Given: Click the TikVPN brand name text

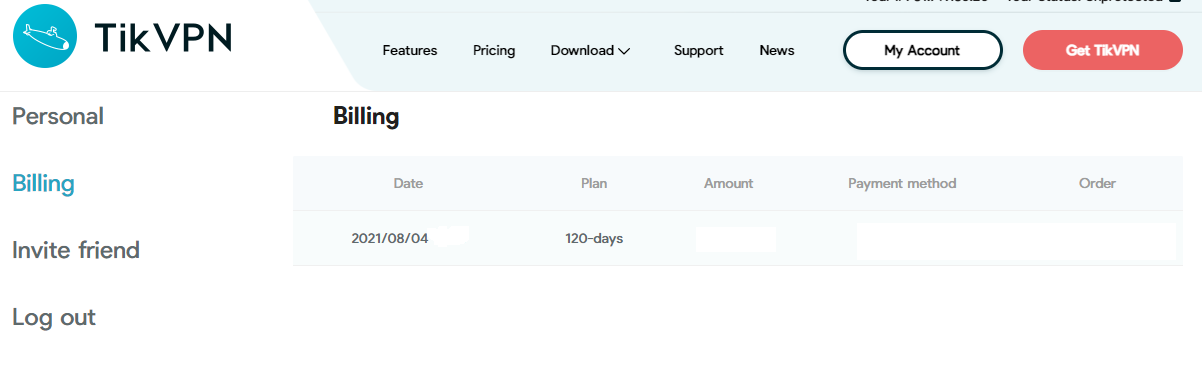Looking at the screenshot, I should coord(163,38).
